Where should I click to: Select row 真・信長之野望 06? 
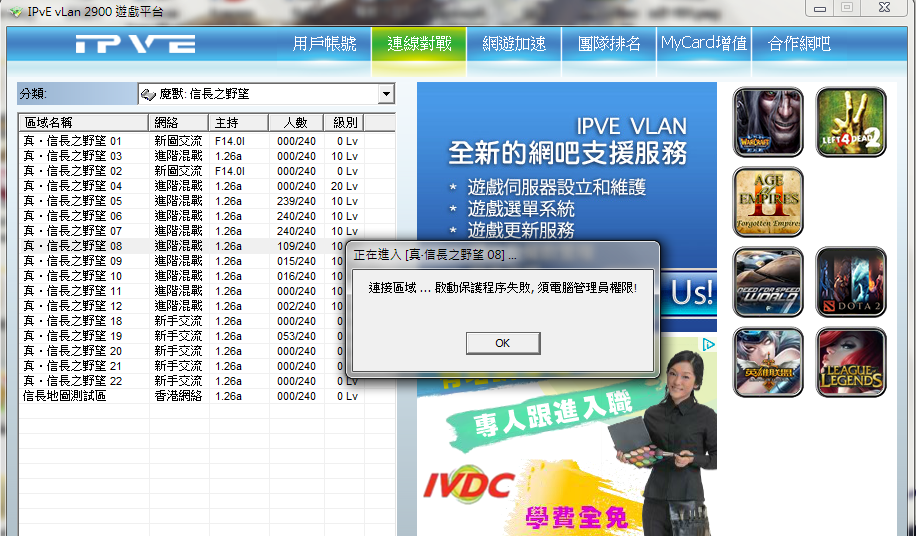207,216
